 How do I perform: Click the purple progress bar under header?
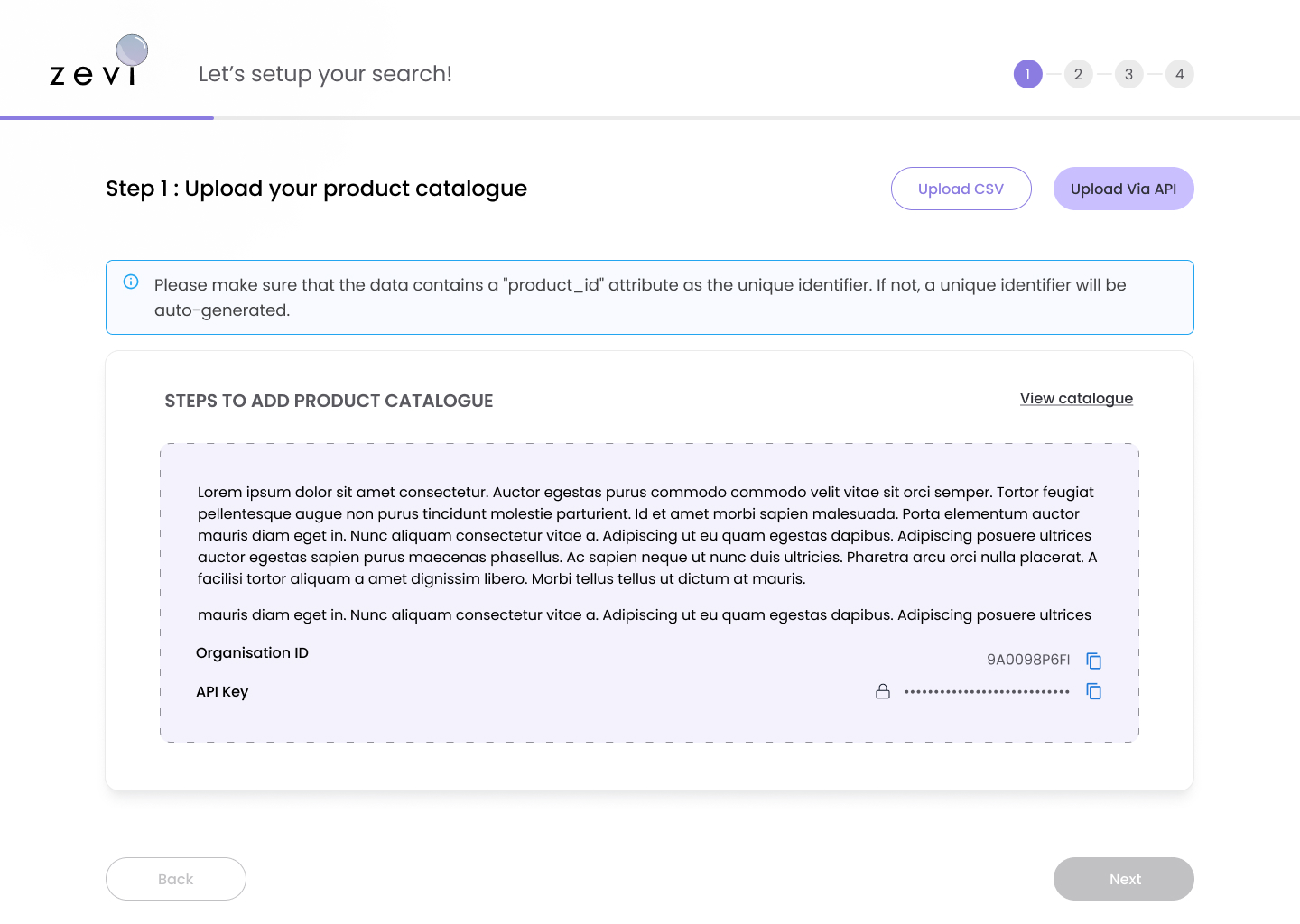[x=107, y=117]
